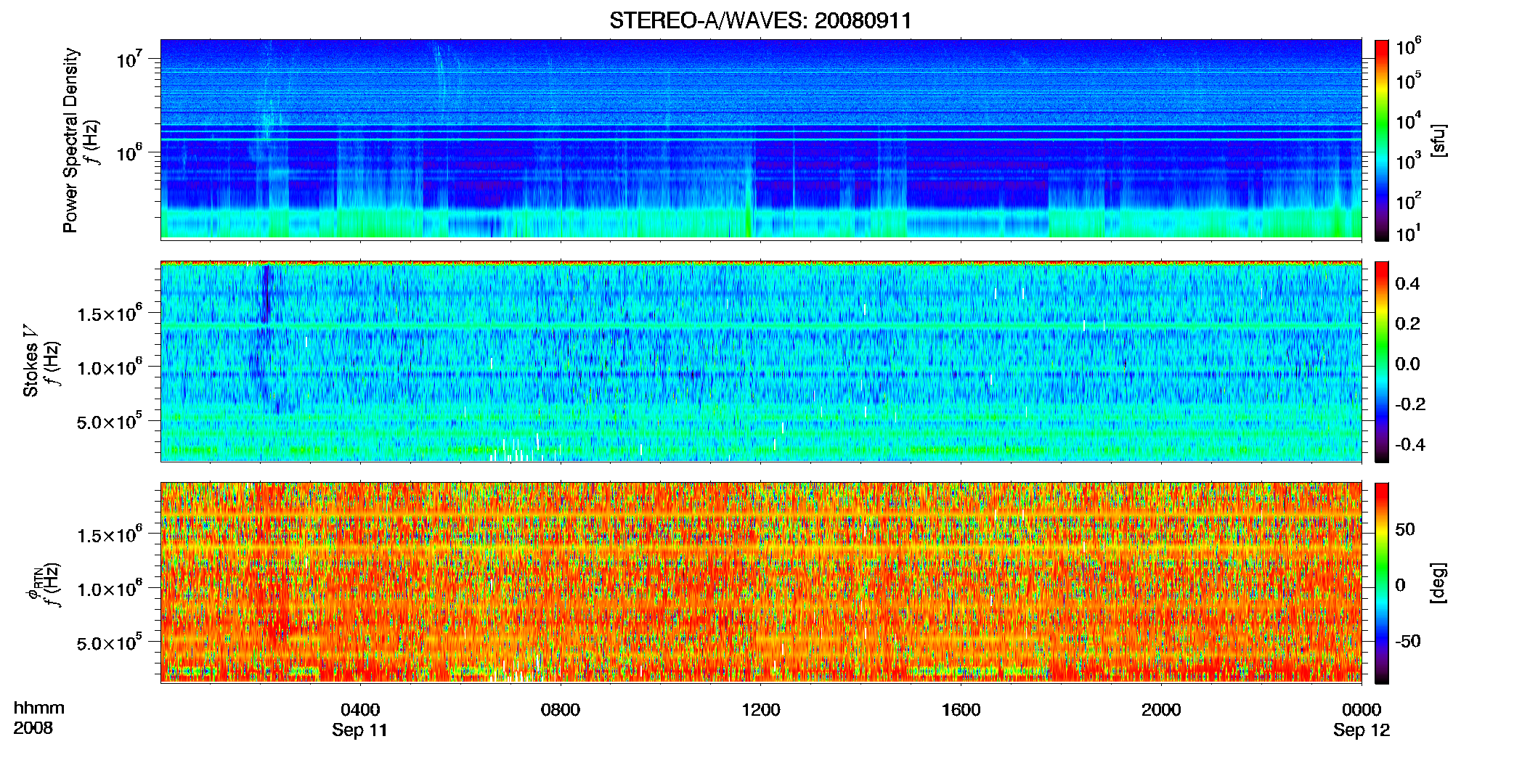Click the Stokes V axis label
The width and height of the screenshot is (1522, 784).
point(30,361)
